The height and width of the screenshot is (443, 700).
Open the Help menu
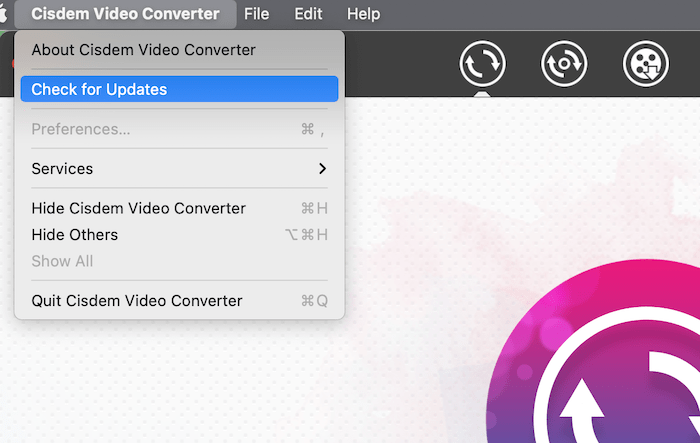363,14
